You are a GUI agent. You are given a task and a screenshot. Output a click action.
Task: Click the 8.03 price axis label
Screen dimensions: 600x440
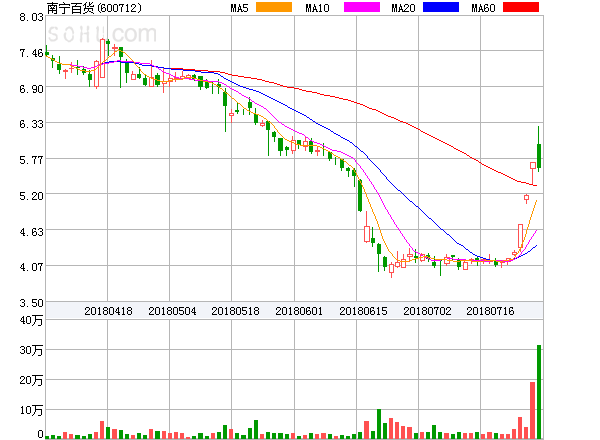pos(31,17)
